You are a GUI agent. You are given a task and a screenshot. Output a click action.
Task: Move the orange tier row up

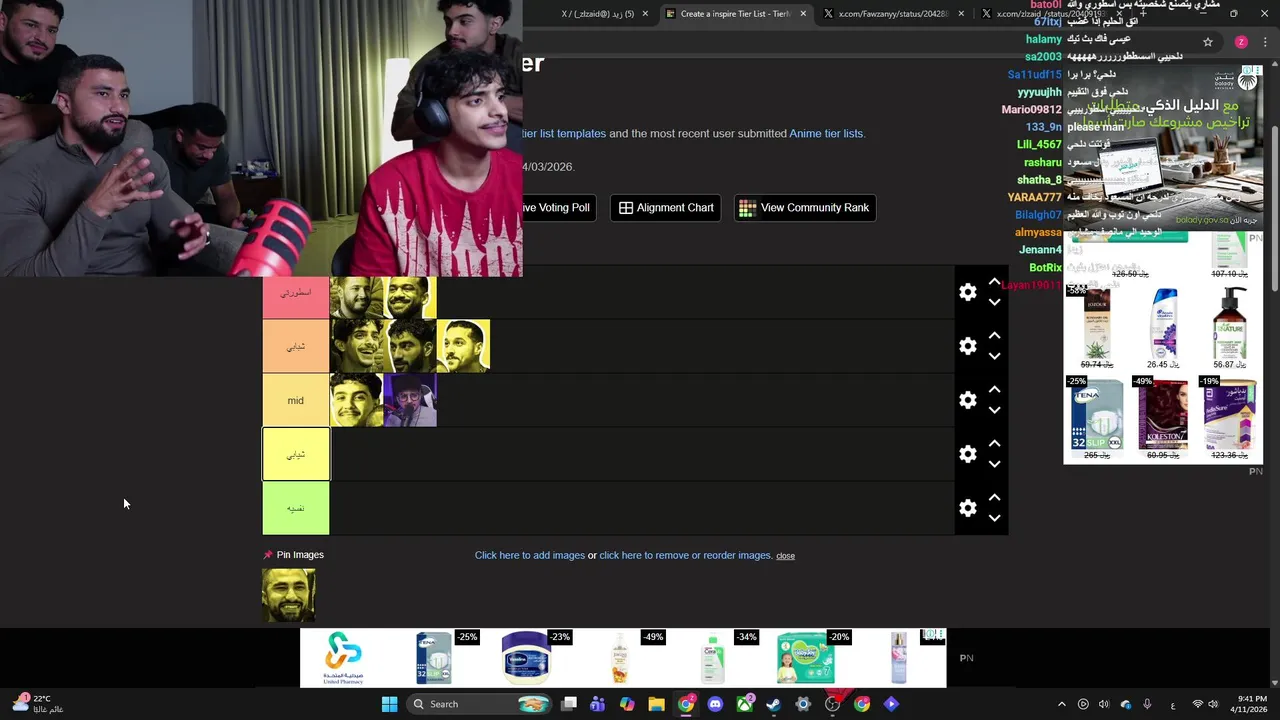(x=994, y=336)
